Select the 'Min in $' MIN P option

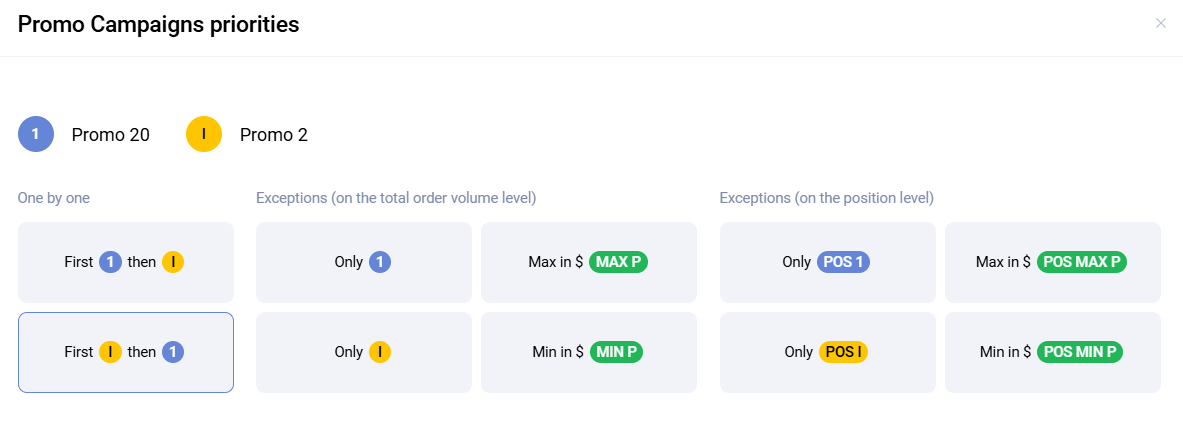tap(588, 352)
